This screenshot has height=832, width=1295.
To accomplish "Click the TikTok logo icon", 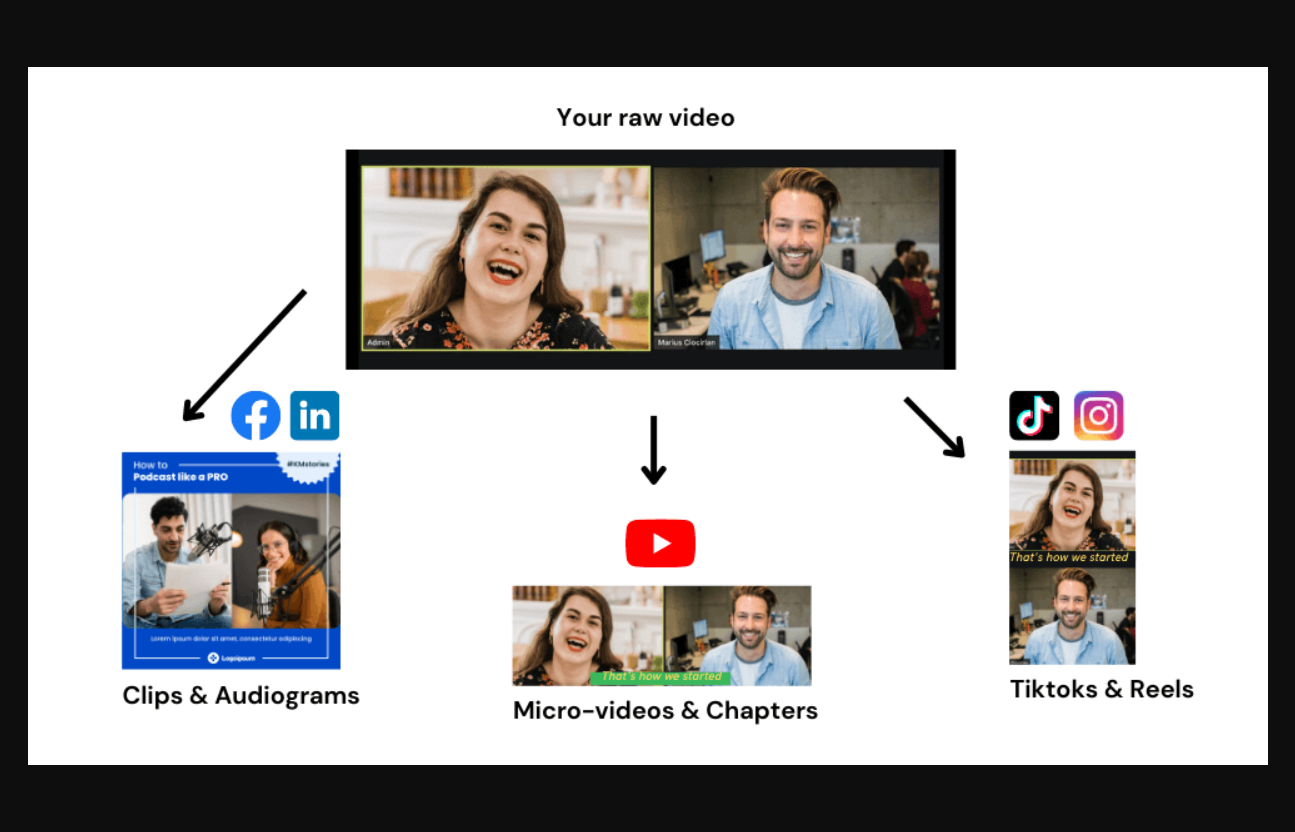I will [1034, 416].
